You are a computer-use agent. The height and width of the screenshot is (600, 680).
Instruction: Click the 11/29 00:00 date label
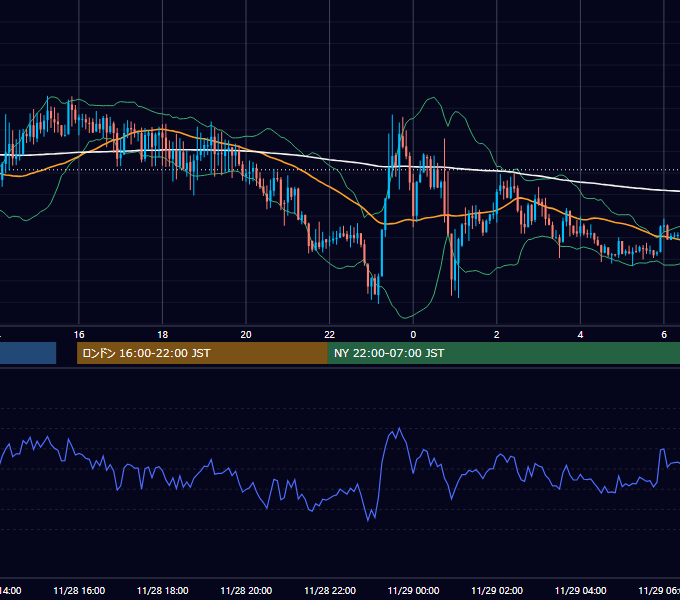[413, 591]
